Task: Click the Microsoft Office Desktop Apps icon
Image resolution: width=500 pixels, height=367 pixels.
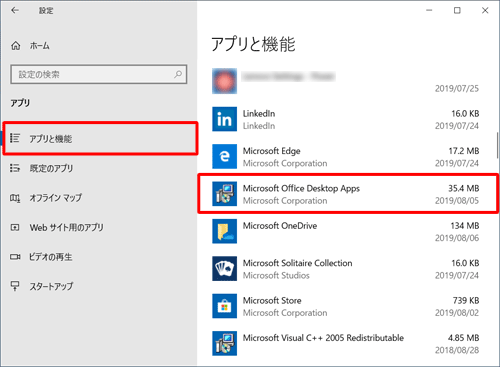Action: pyautogui.click(x=224, y=194)
